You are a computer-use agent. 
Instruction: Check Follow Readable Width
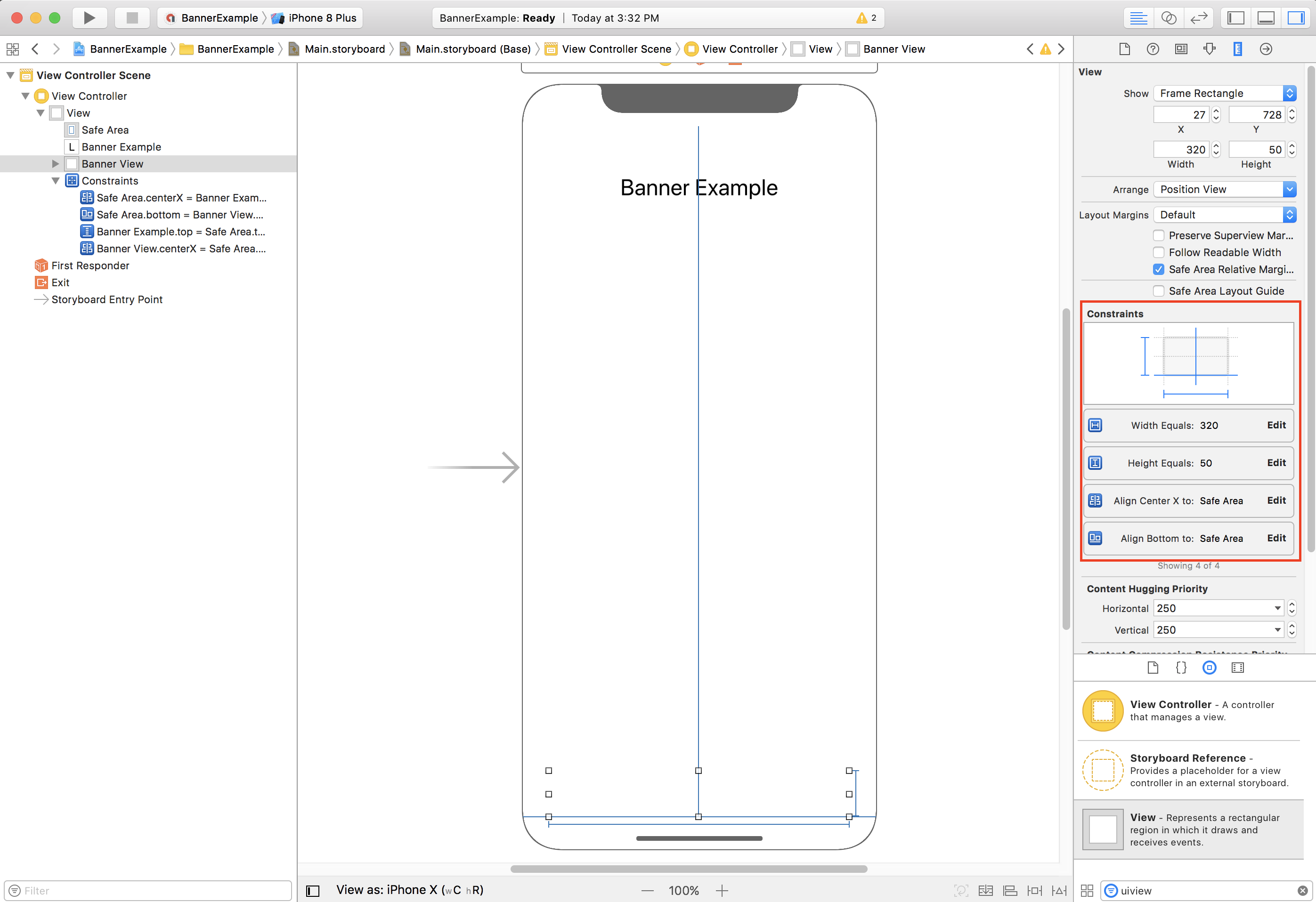pyautogui.click(x=1159, y=252)
